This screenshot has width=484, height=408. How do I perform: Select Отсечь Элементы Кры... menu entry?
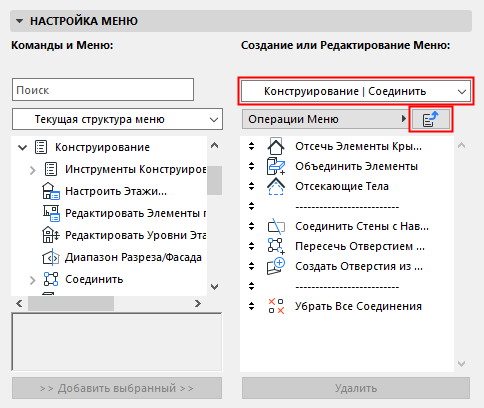point(358,146)
